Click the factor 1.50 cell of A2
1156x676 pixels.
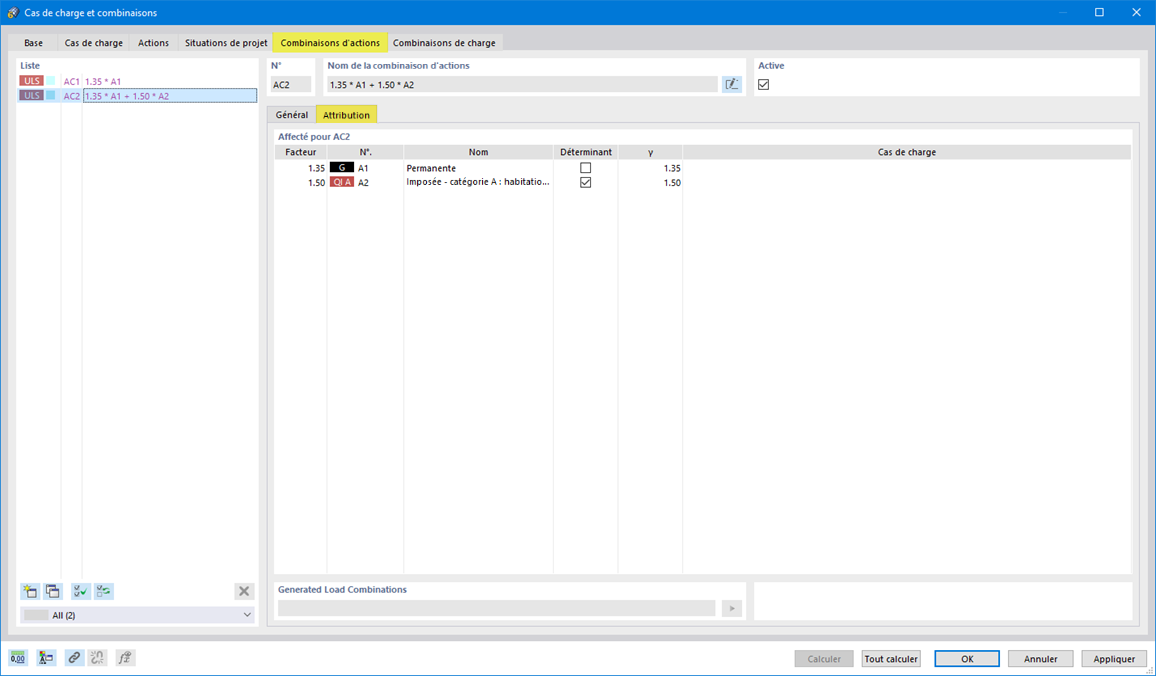[x=301, y=182]
